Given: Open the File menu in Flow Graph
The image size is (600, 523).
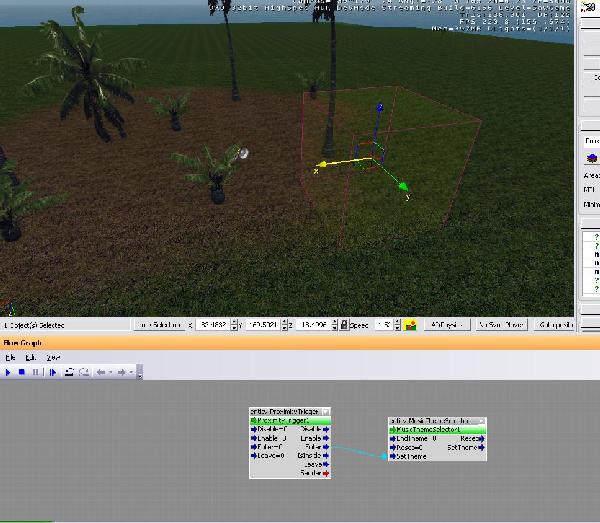Looking at the screenshot, I should (x=10, y=357).
